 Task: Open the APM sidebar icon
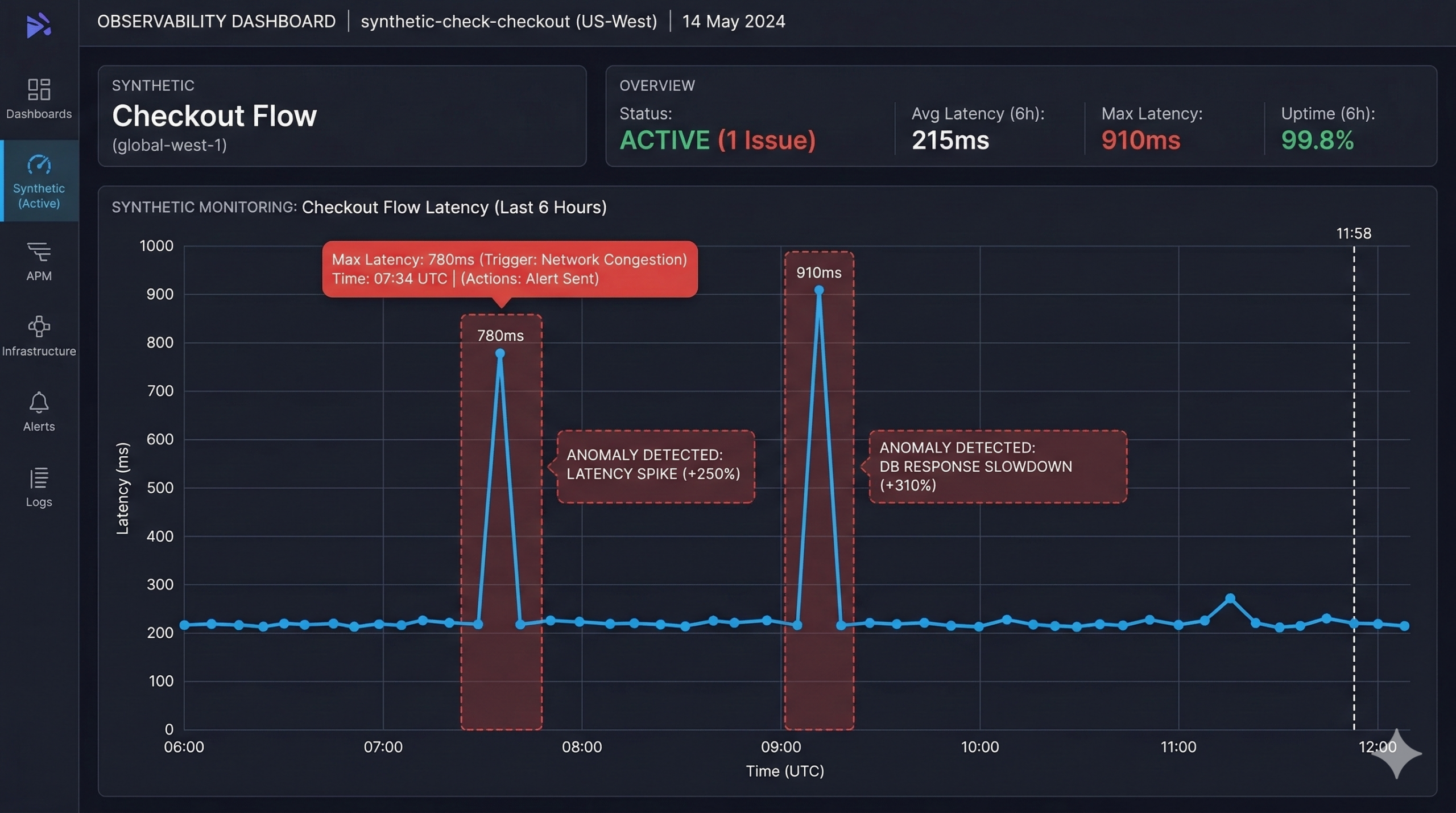[x=39, y=251]
